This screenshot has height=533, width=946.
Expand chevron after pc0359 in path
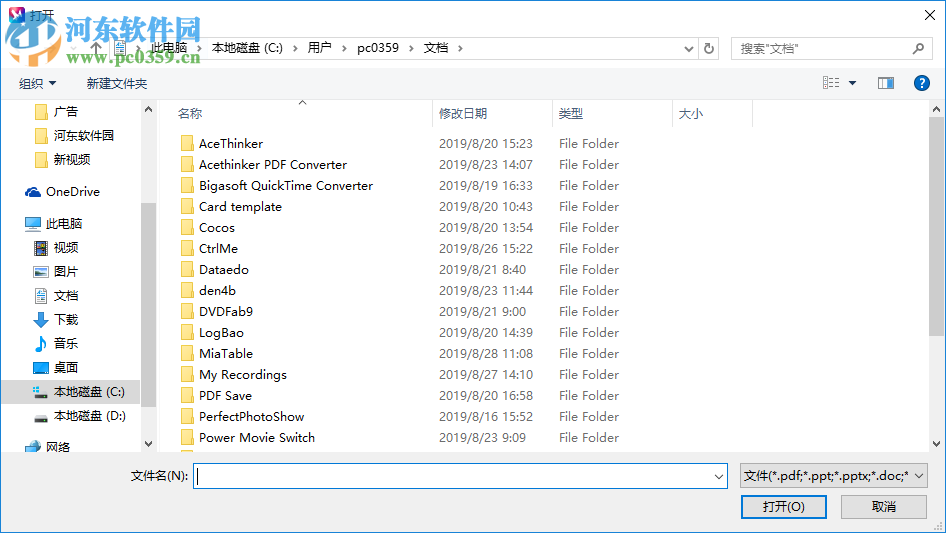click(x=411, y=48)
